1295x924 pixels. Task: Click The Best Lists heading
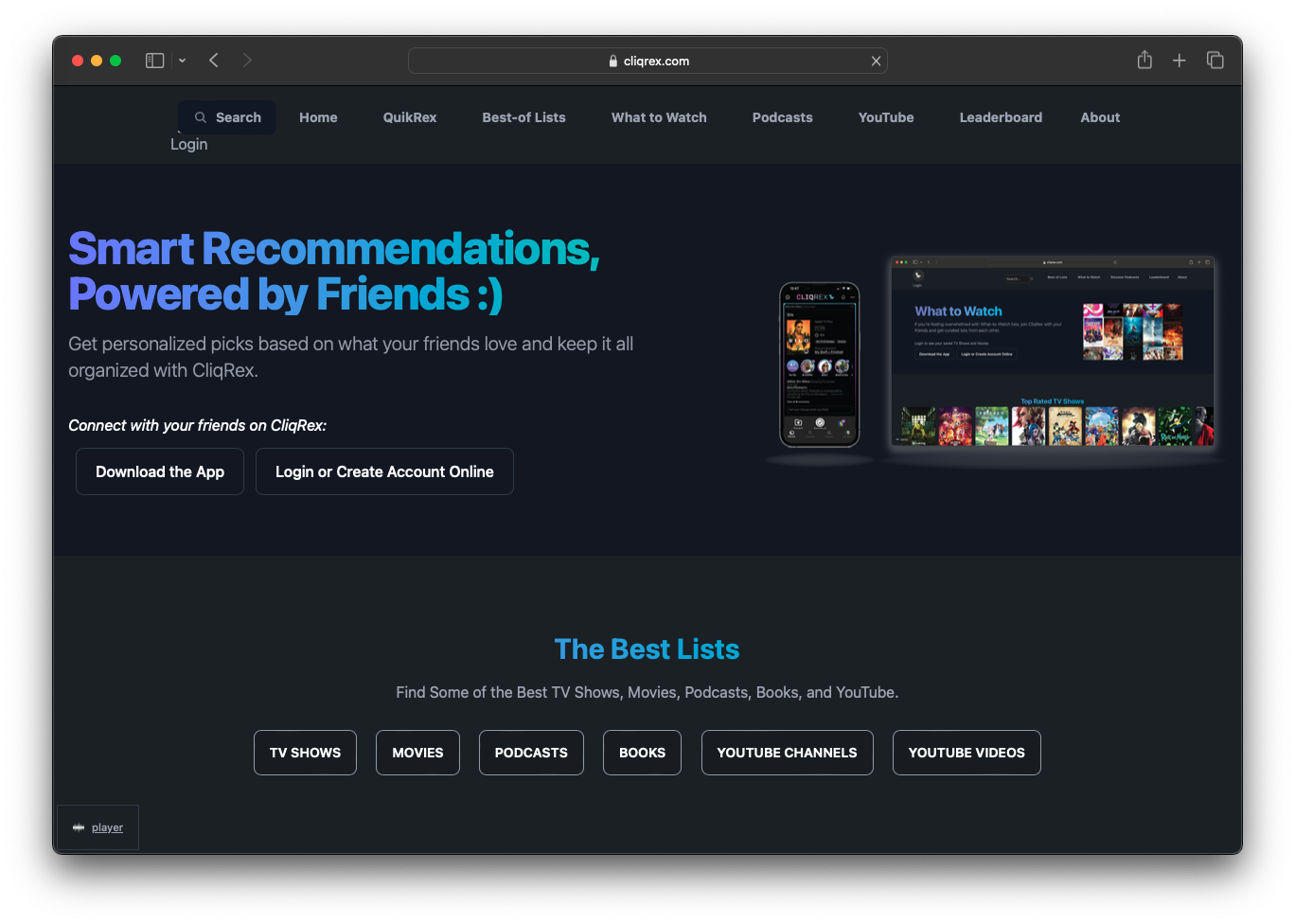647,649
